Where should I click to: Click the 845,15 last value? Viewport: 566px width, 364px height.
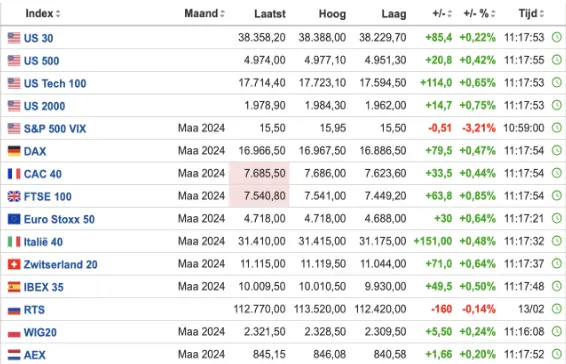coord(269,354)
